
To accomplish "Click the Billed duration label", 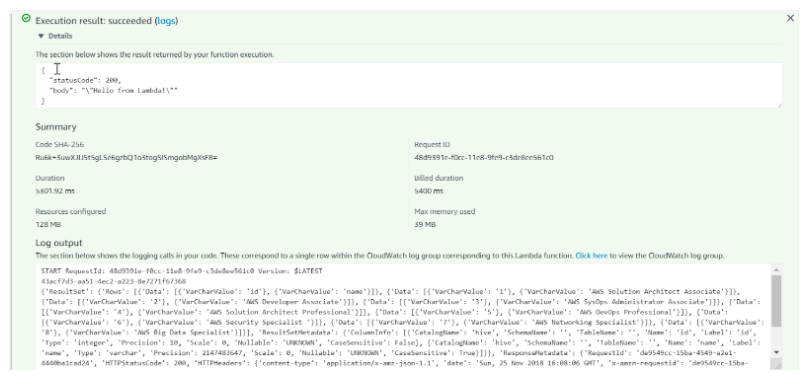I will pos(438,178).
